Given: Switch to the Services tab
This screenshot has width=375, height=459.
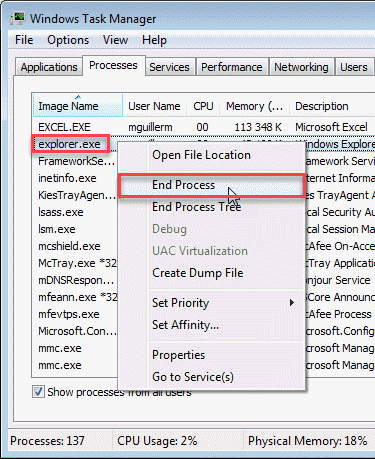Looking at the screenshot, I should pyautogui.click(x=169, y=67).
